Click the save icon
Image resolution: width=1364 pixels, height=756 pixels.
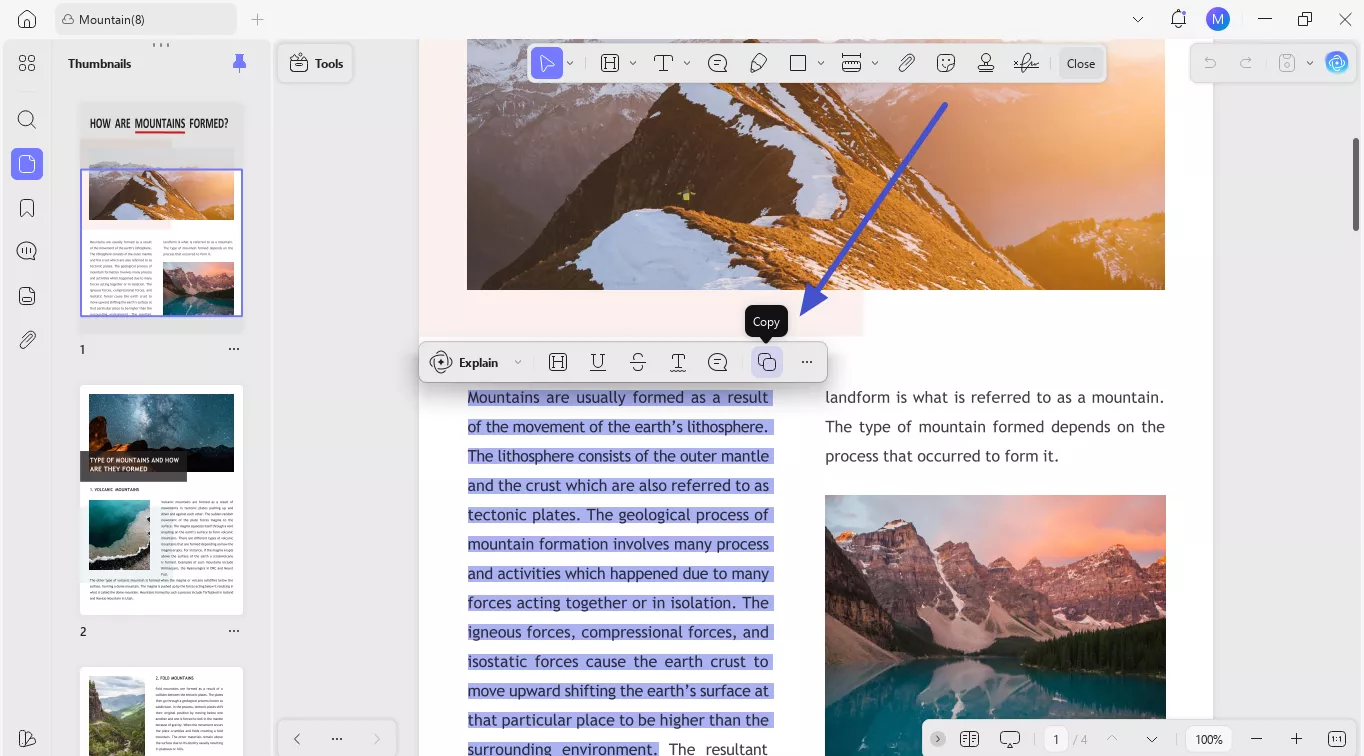tap(1287, 63)
